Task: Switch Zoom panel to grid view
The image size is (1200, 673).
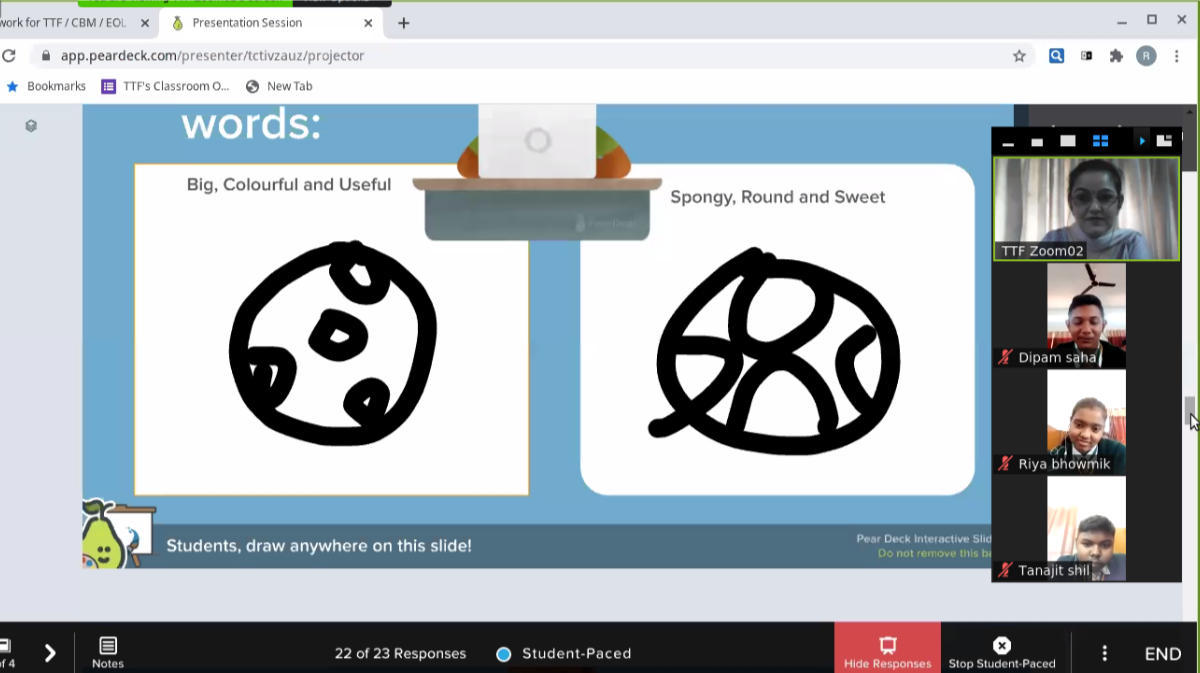Action: tap(1100, 141)
